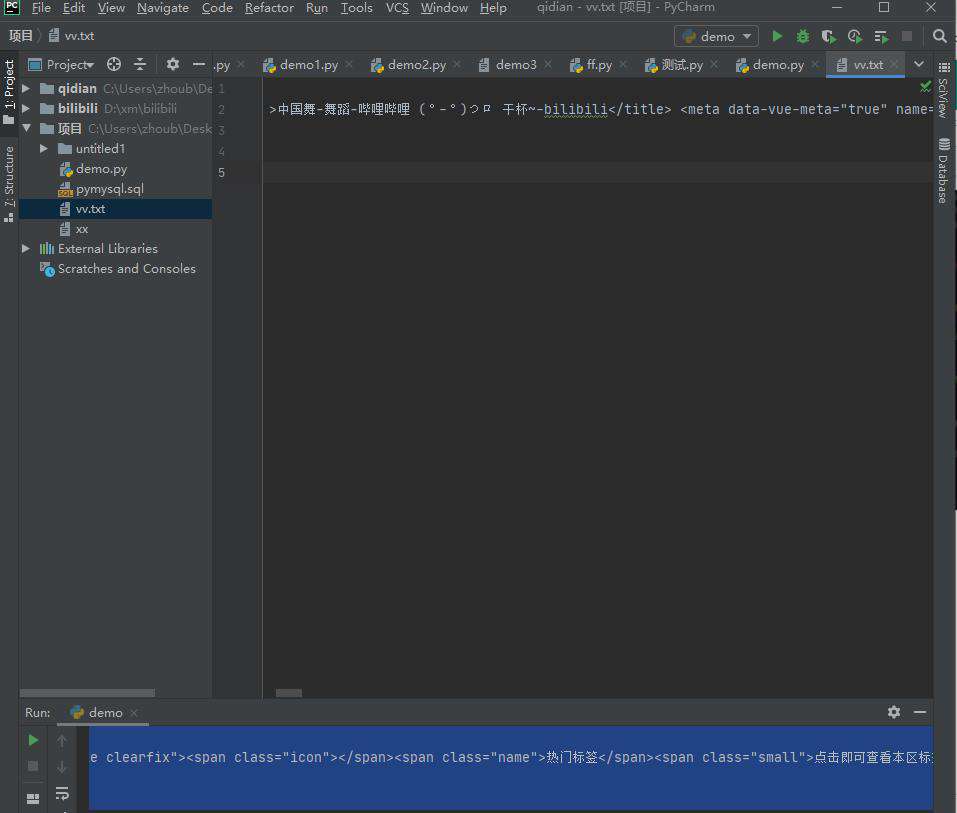Image resolution: width=957 pixels, height=813 pixels.
Task: Rerun demo in Run panel
Action: [34, 740]
